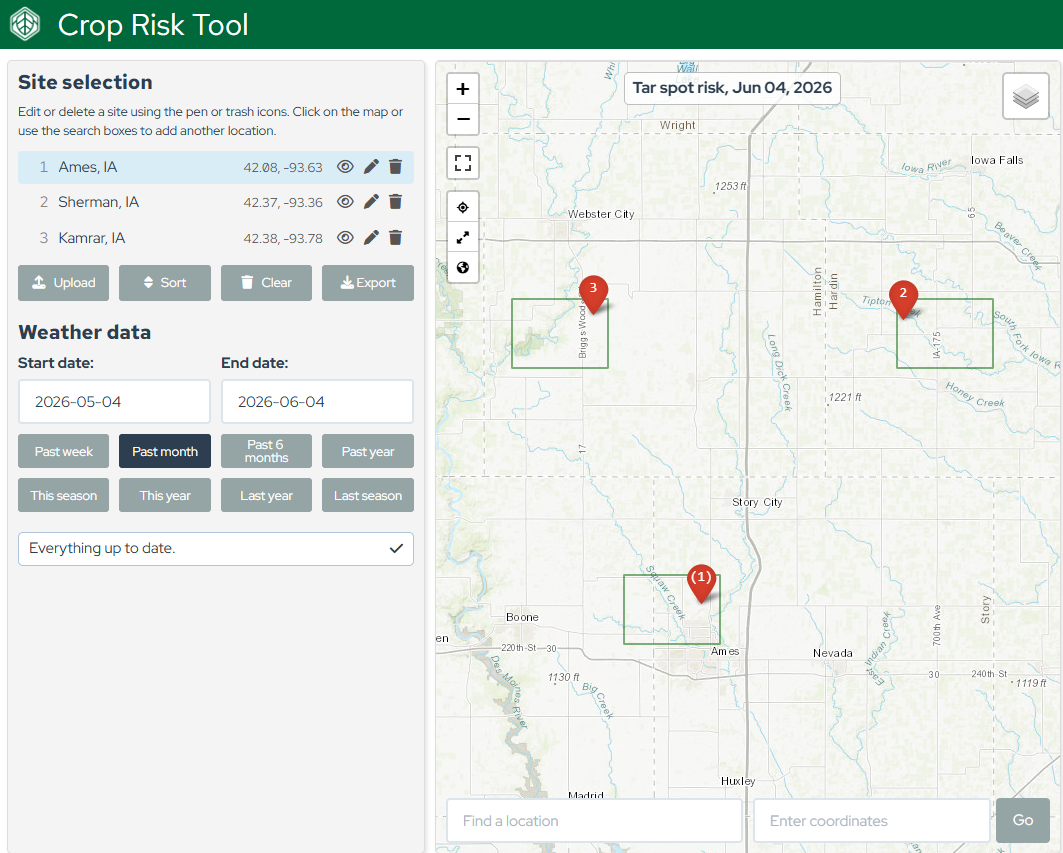1063x853 pixels.
Task: Select the Past year date range
Action: [x=368, y=451]
